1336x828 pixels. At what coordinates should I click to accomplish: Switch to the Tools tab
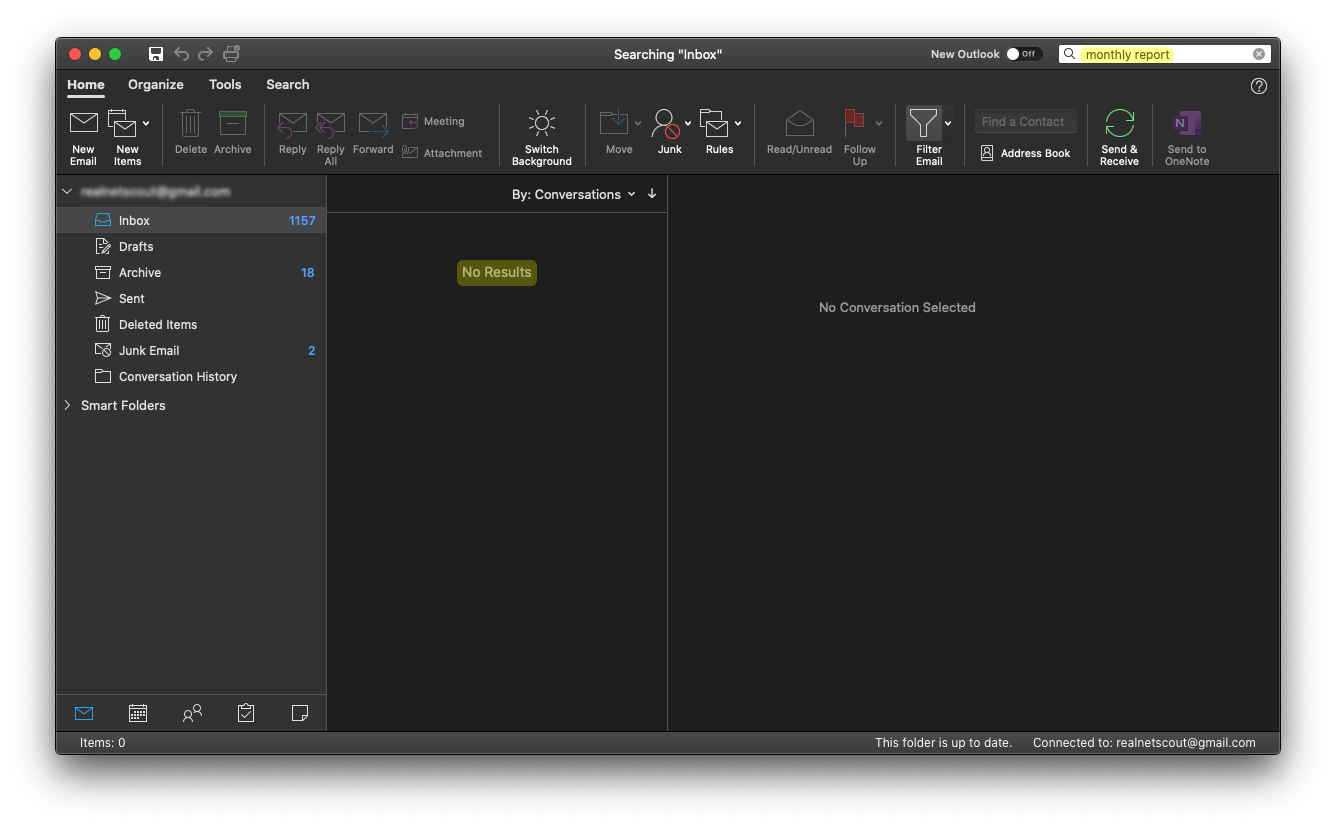click(x=225, y=84)
